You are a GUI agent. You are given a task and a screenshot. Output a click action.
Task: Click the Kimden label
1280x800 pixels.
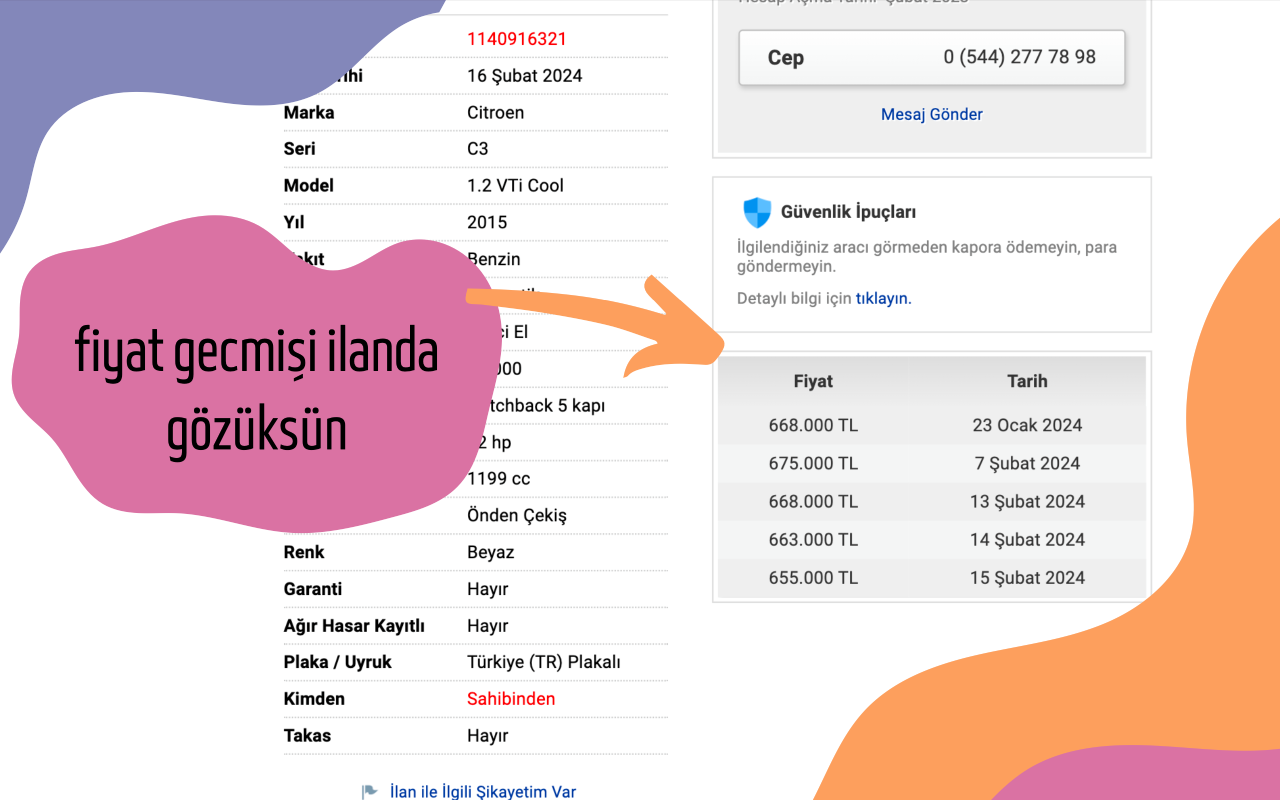coord(314,699)
